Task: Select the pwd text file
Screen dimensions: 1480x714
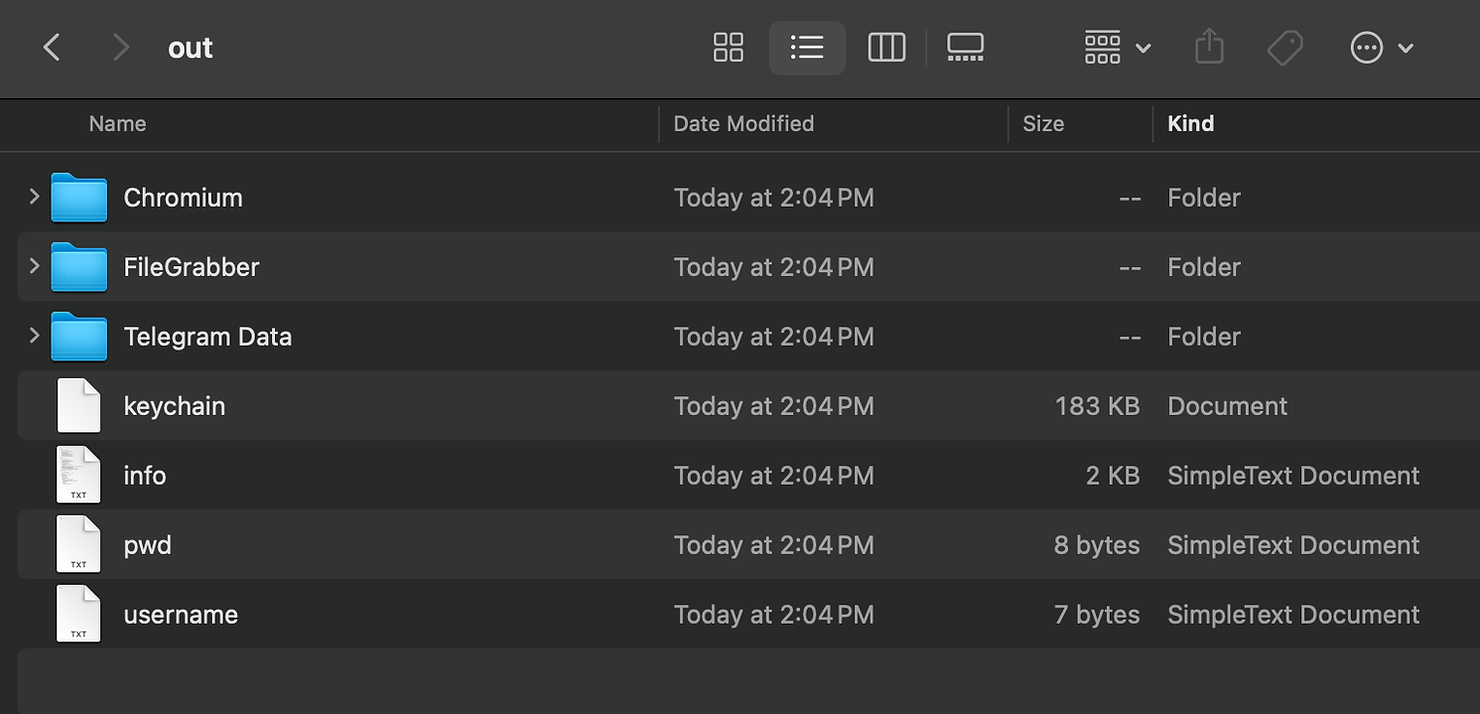Action: 147,545
